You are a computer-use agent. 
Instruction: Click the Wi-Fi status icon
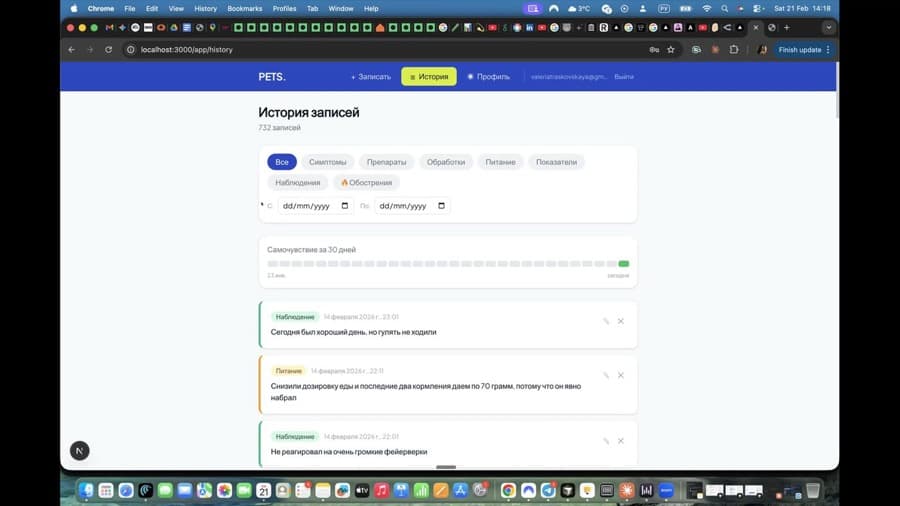click(x=707, y=9)
